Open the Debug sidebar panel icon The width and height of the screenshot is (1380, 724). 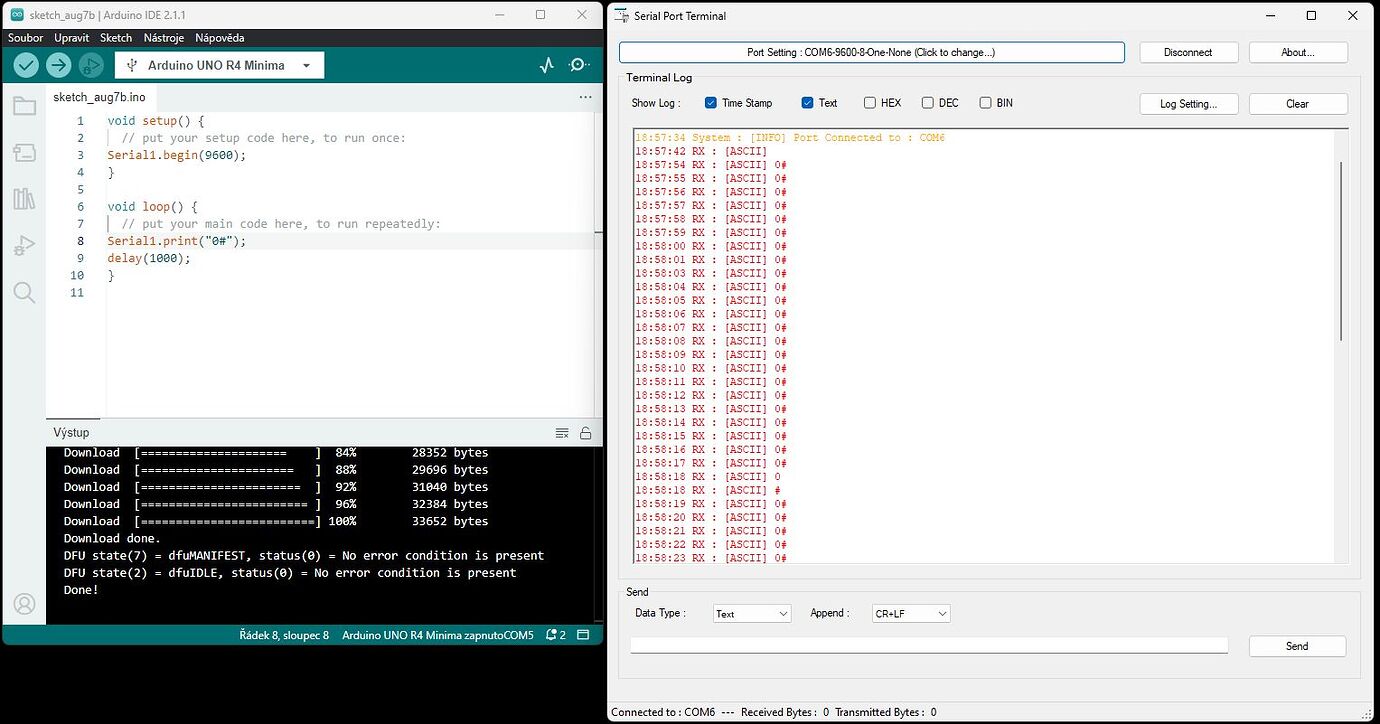[x=24, y=245]
